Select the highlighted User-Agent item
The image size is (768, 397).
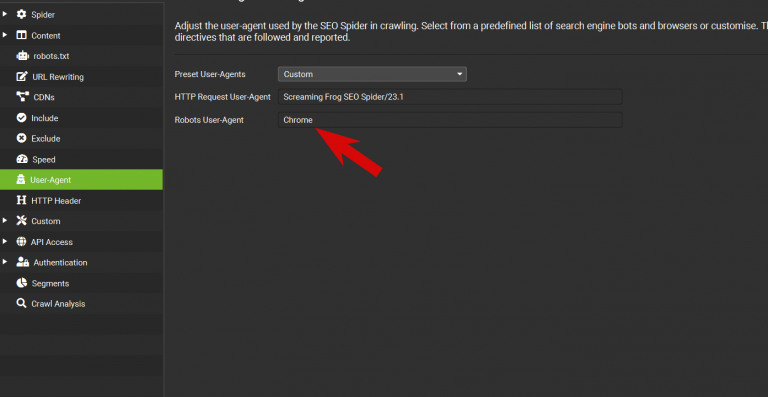(81, 180)
